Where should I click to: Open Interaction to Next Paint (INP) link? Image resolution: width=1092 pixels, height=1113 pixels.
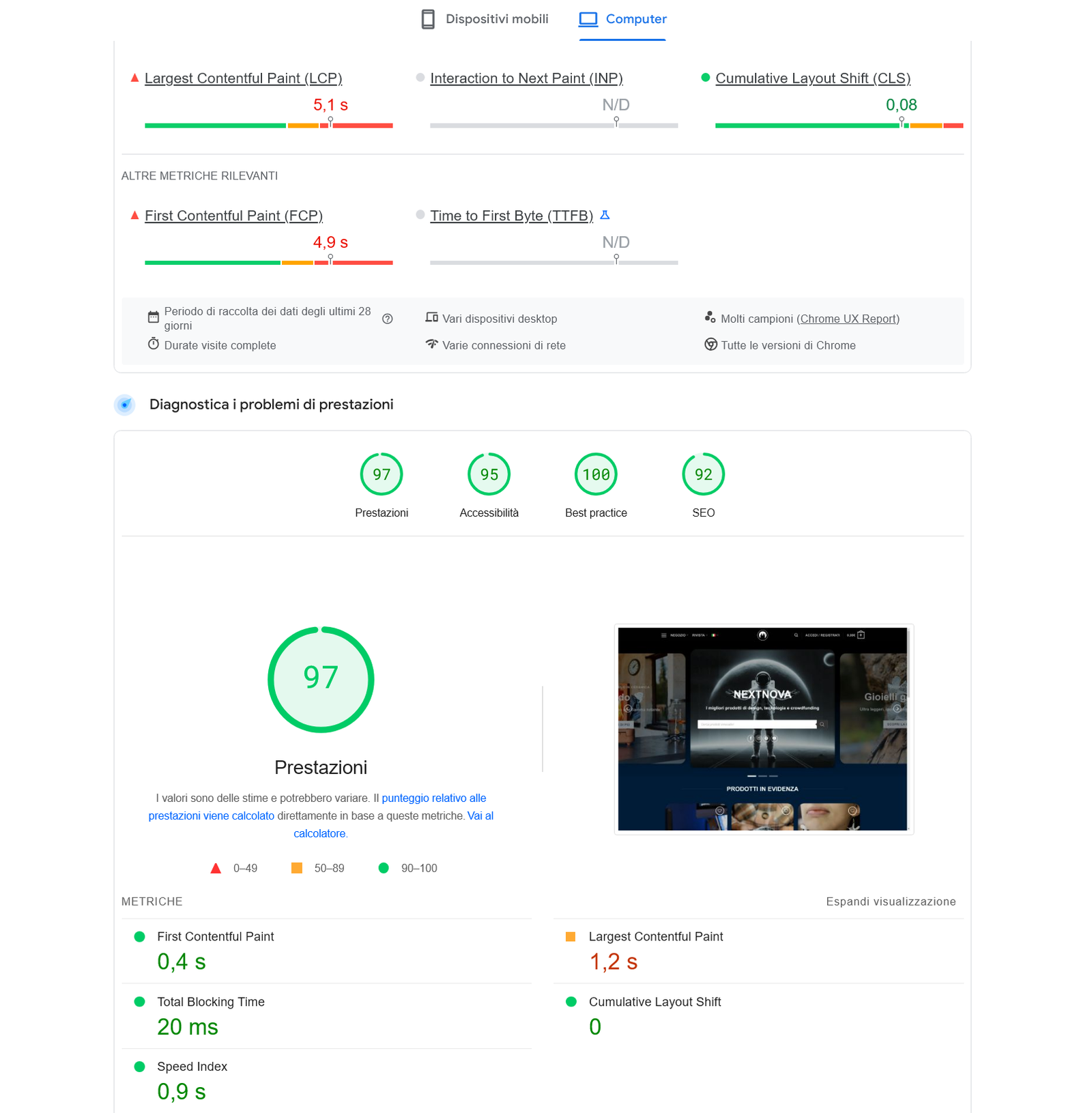(526, 78)
